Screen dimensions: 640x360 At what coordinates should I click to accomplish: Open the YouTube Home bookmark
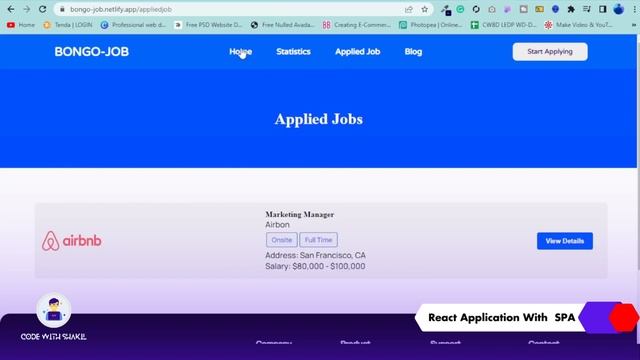pyautogui.click(x=21, y=25)
